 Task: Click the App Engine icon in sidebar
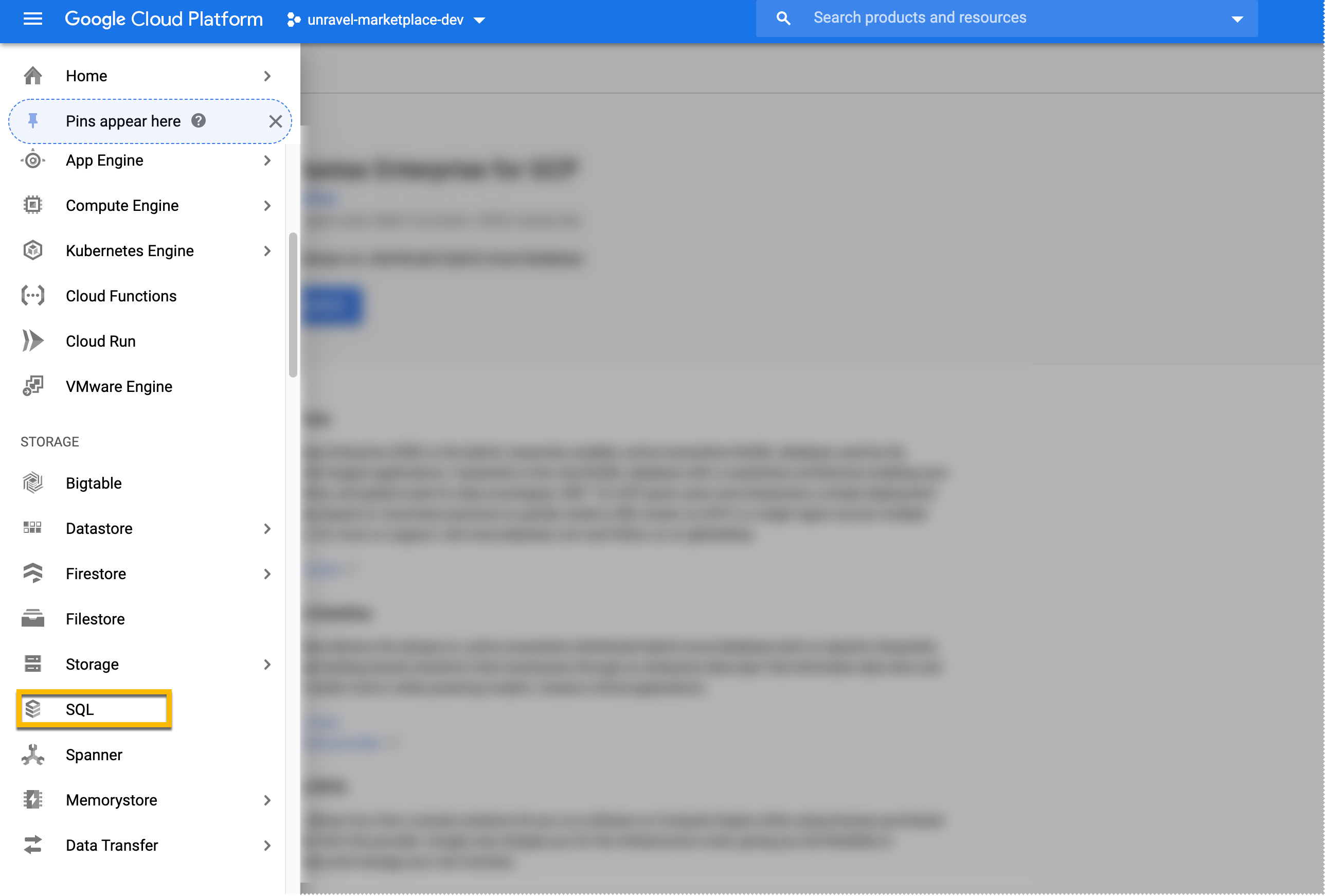click(33, 161)
